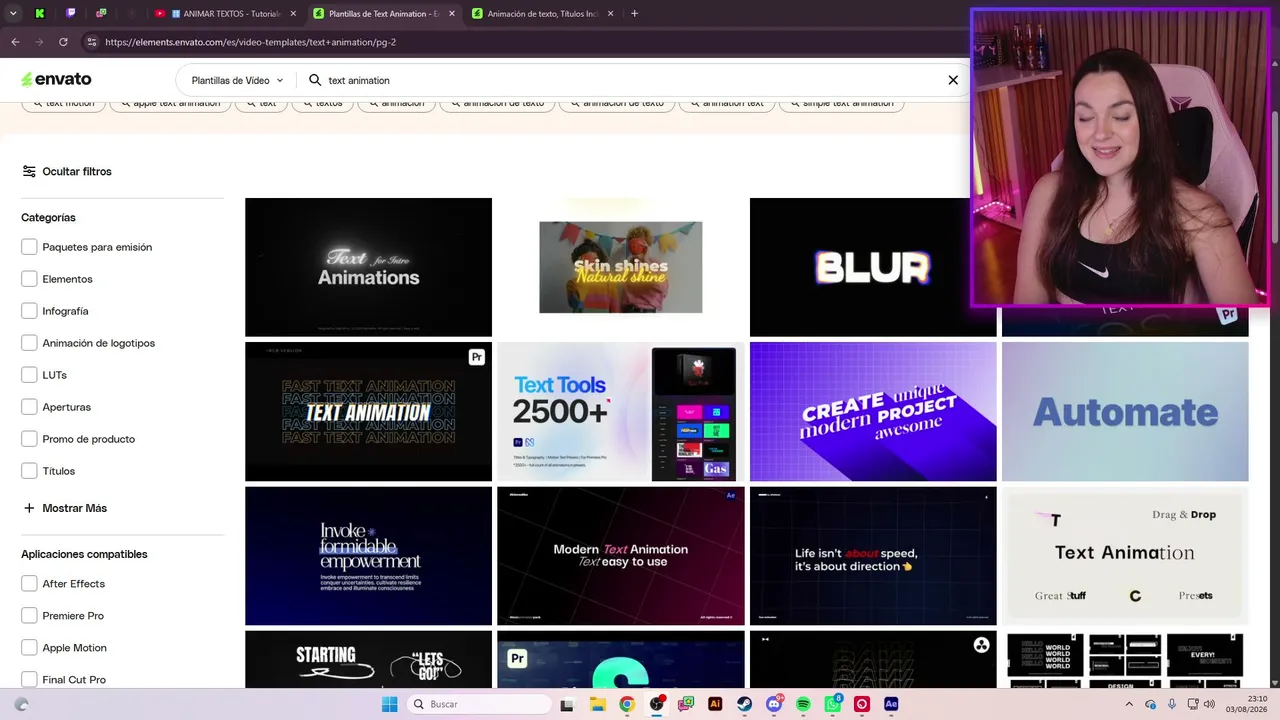Open Adobe Illustrator from the taskbar
This screenshot has height=720, width=1280.
click(x=715, y=704)
